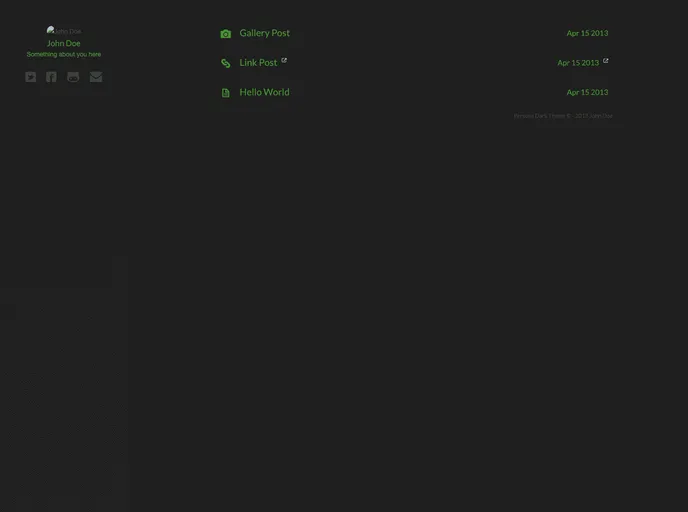Click the Gallery Post date Apr 15 2013
This screenshot has width=688, height=512.
[587, 33]
